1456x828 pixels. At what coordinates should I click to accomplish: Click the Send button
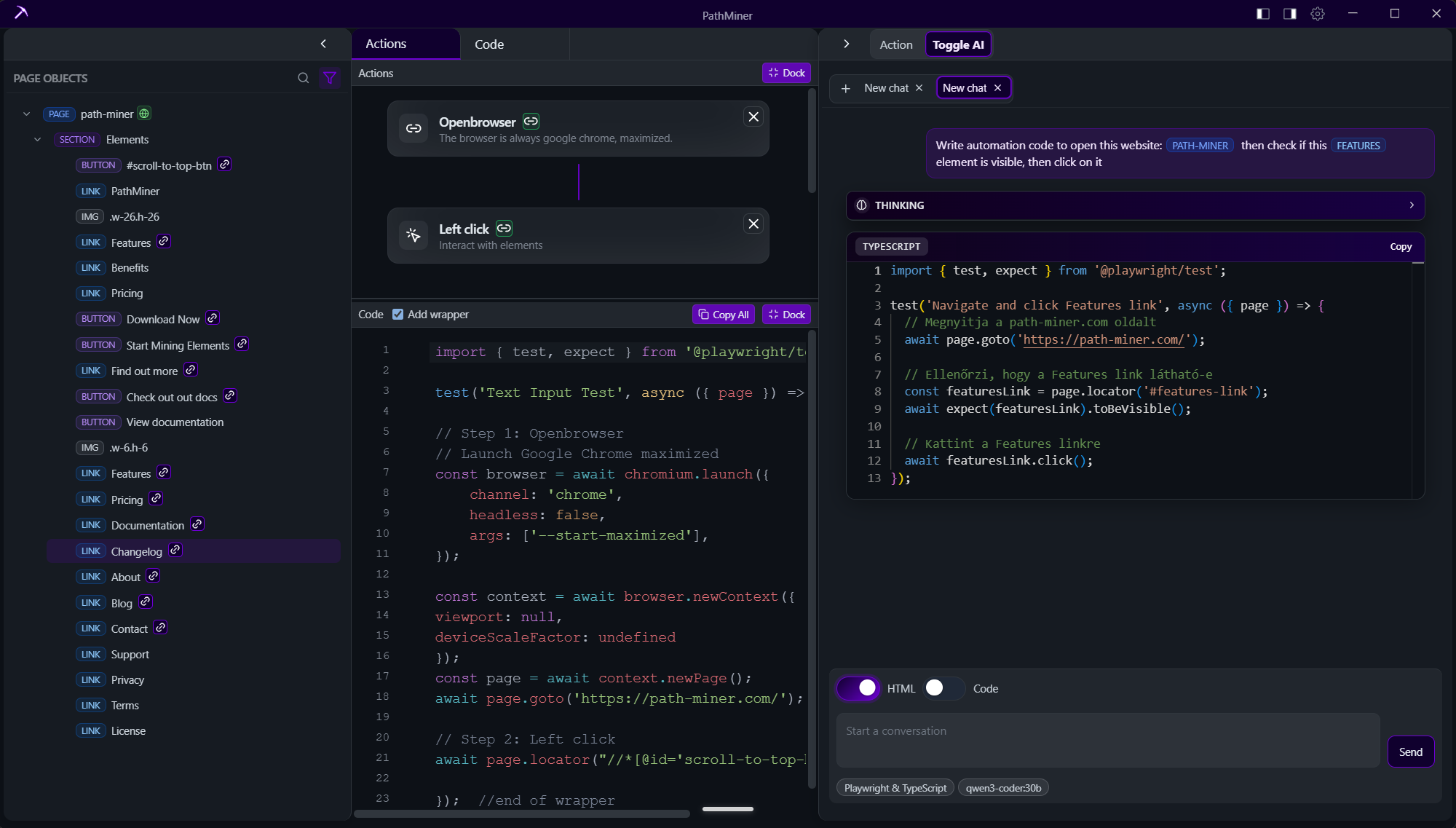click(x=1411, y=752)
